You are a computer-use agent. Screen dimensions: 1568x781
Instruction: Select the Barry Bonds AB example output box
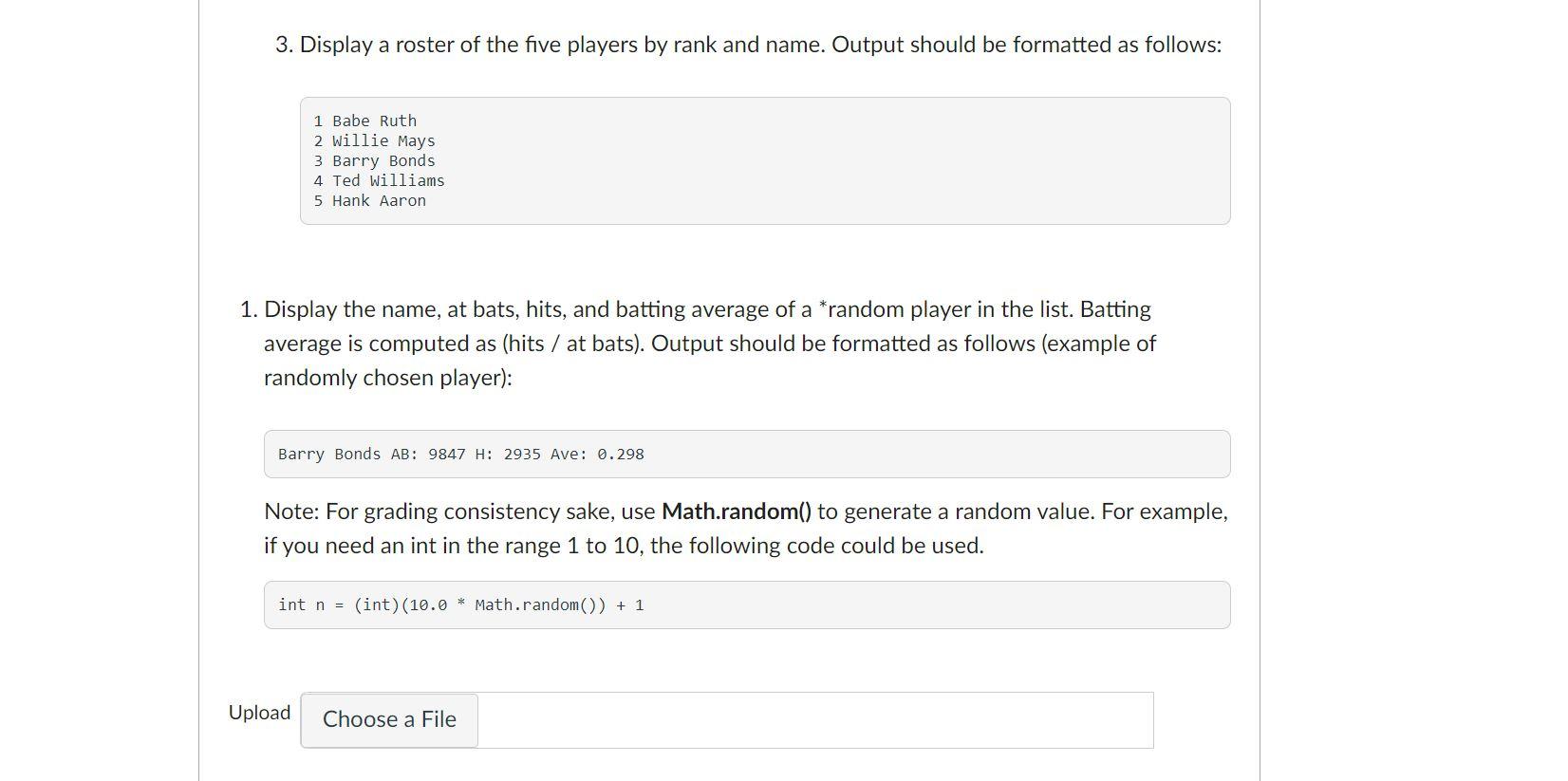tap(747, 454)
